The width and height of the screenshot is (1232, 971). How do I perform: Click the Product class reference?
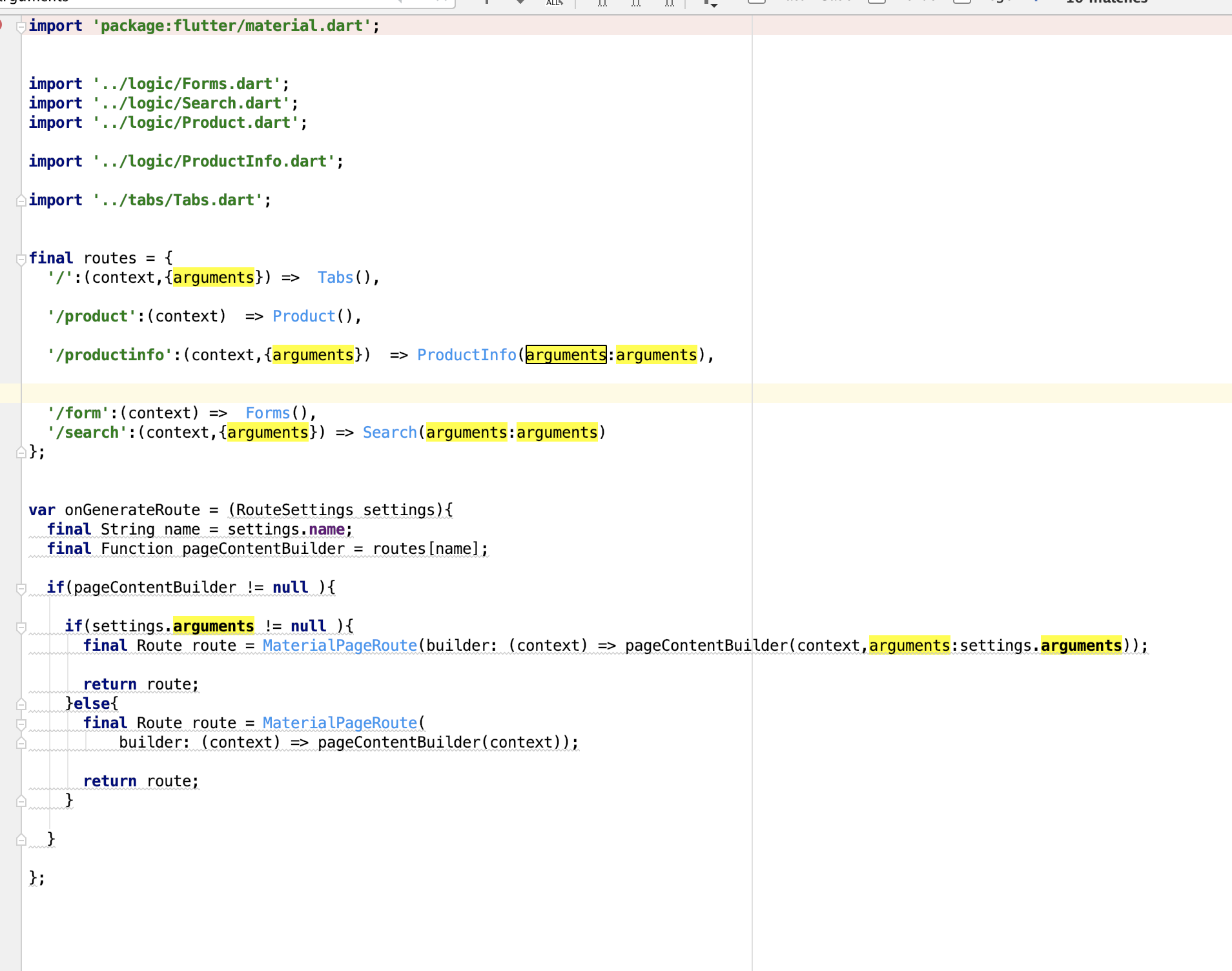[303, 316]
